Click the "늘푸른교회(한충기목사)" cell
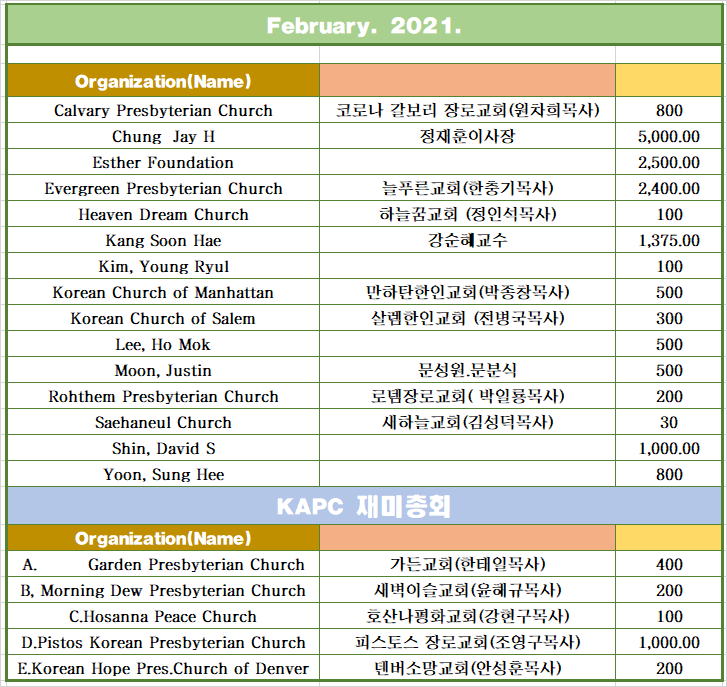Screen dimensions: 727x687 tap(467, 188)
